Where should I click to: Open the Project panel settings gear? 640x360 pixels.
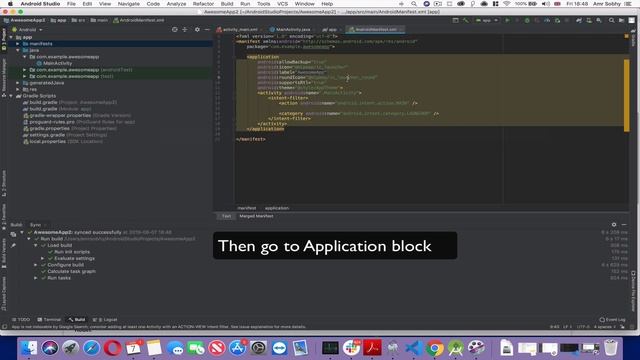click(197, 29)
